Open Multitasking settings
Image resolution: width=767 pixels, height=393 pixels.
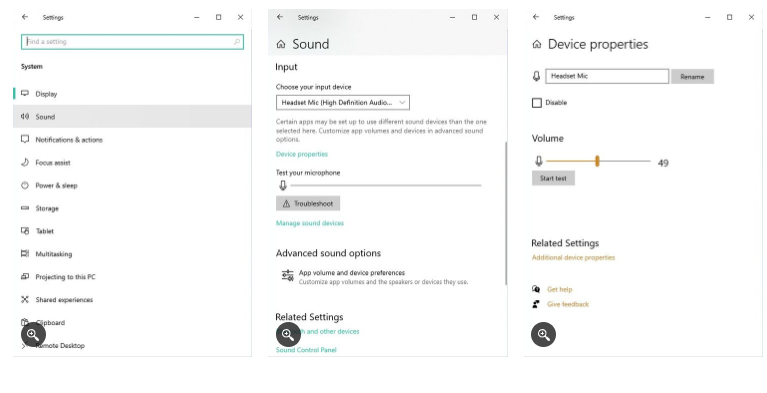pos(132,254)
